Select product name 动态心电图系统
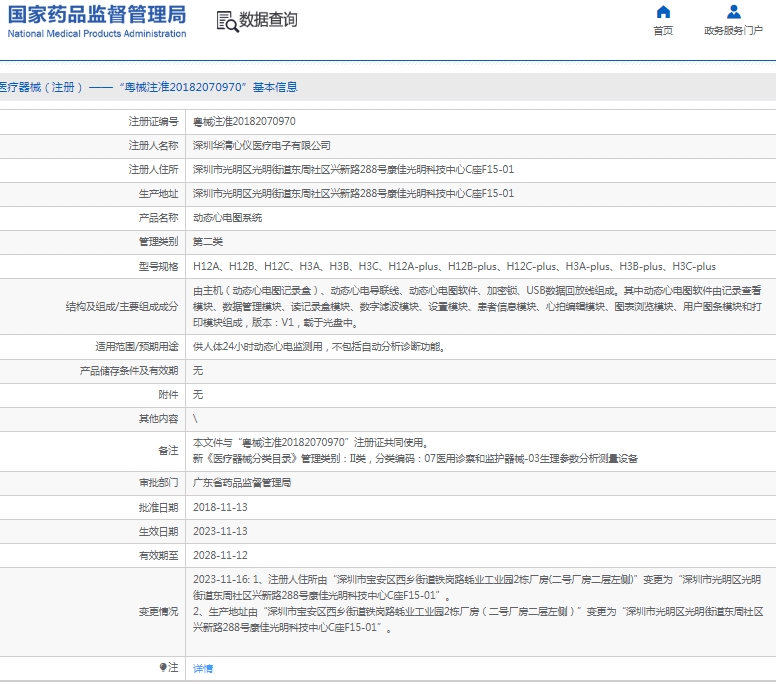 (x=228, y=218)
